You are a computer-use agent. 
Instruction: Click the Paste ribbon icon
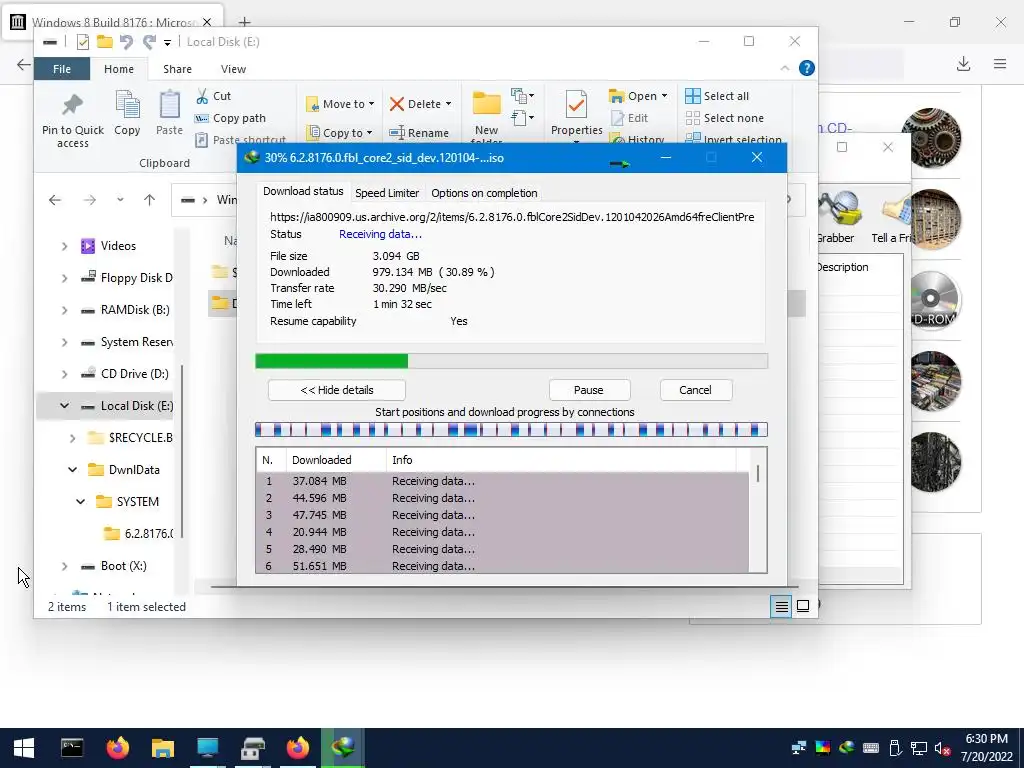pos(170,104)
